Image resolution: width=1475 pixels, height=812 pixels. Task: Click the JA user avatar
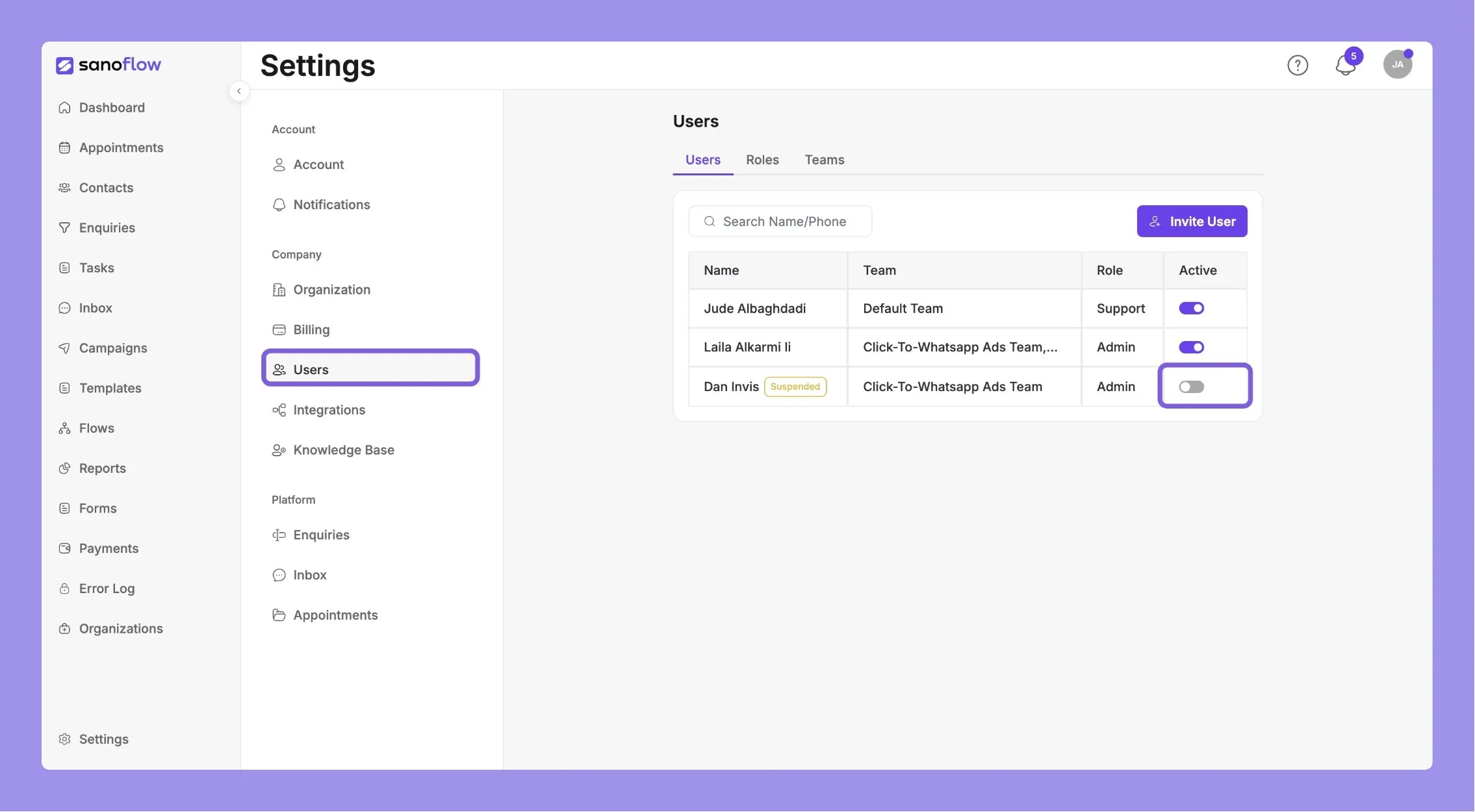1398,64
